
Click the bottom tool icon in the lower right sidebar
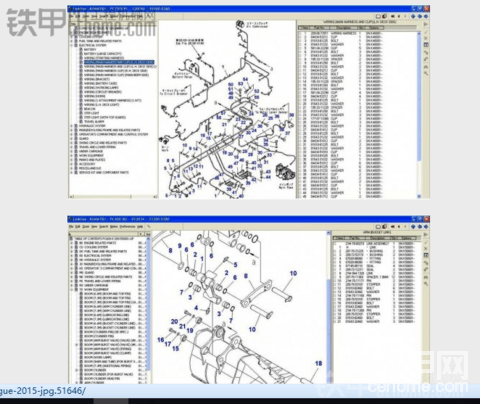[x=426, y=284]
